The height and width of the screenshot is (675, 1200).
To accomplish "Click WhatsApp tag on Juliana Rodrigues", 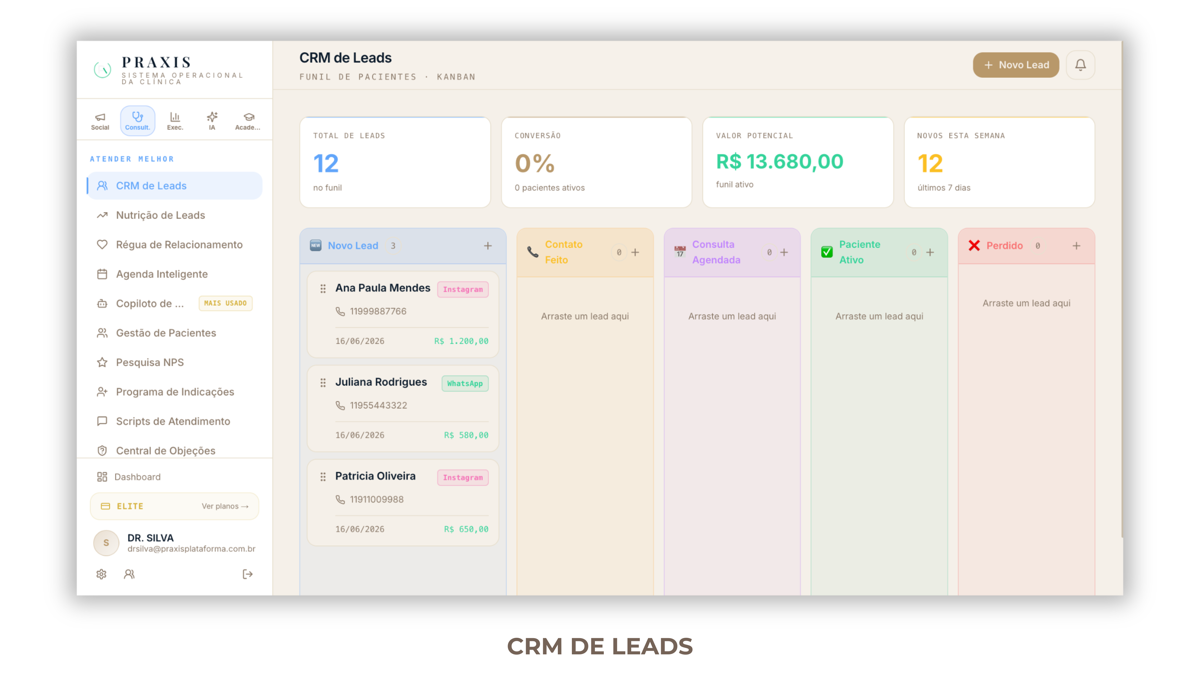I will coord(465,383).
